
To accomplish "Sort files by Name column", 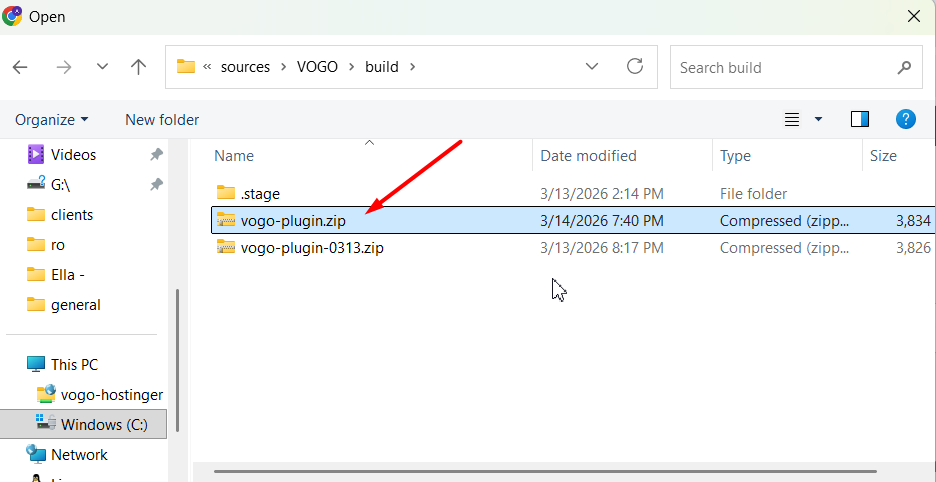I will coord(233,156).
